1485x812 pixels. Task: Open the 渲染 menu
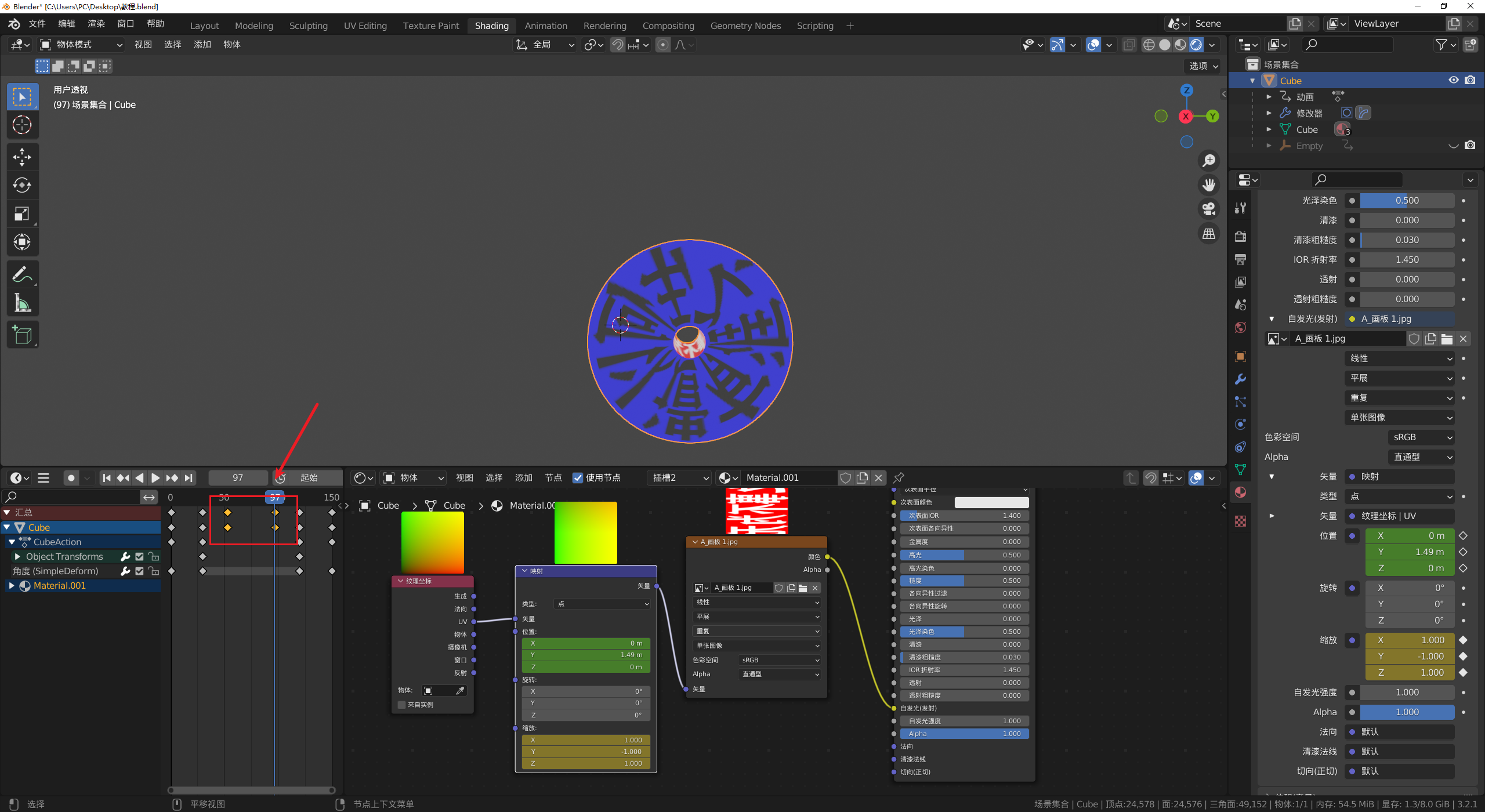pos(96,24)
